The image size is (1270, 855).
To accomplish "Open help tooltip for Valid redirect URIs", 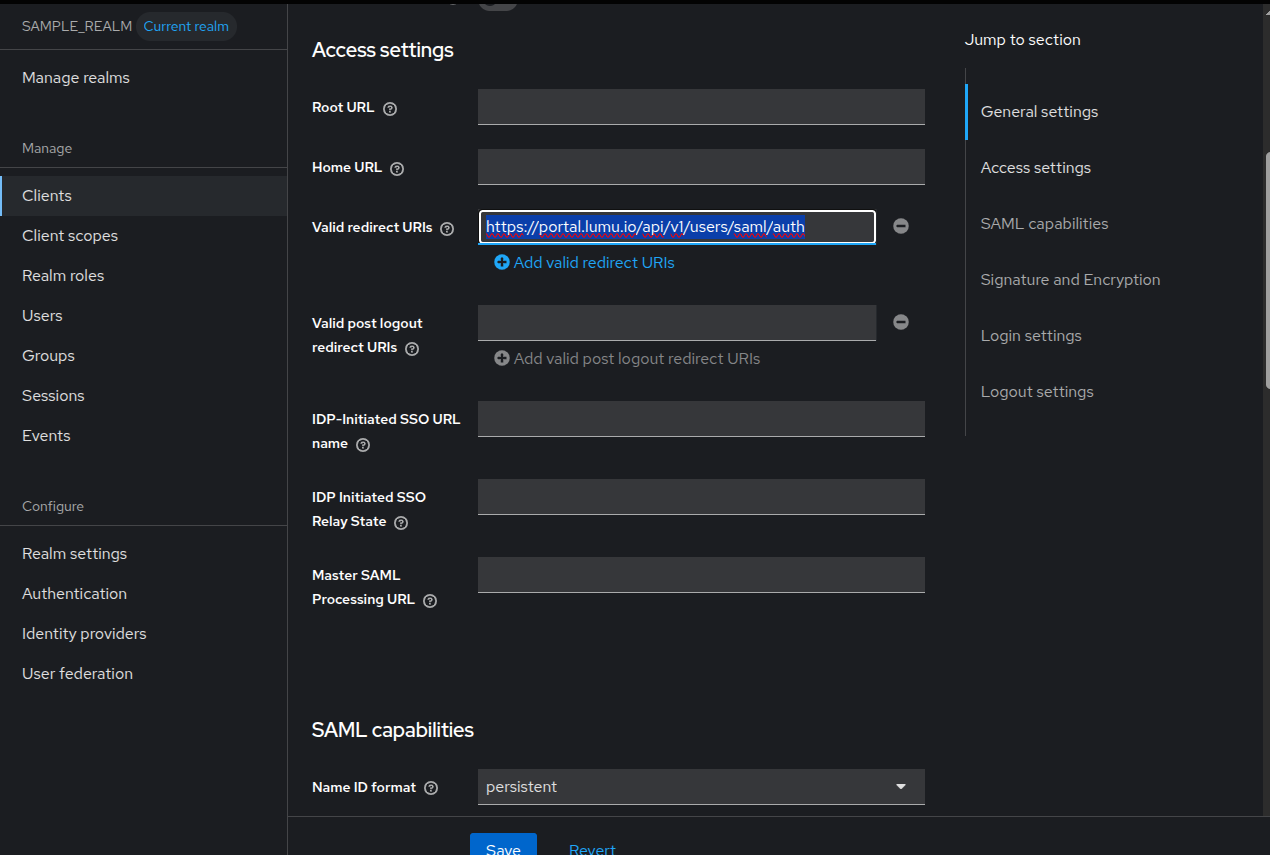I will [x=447, y=229].
